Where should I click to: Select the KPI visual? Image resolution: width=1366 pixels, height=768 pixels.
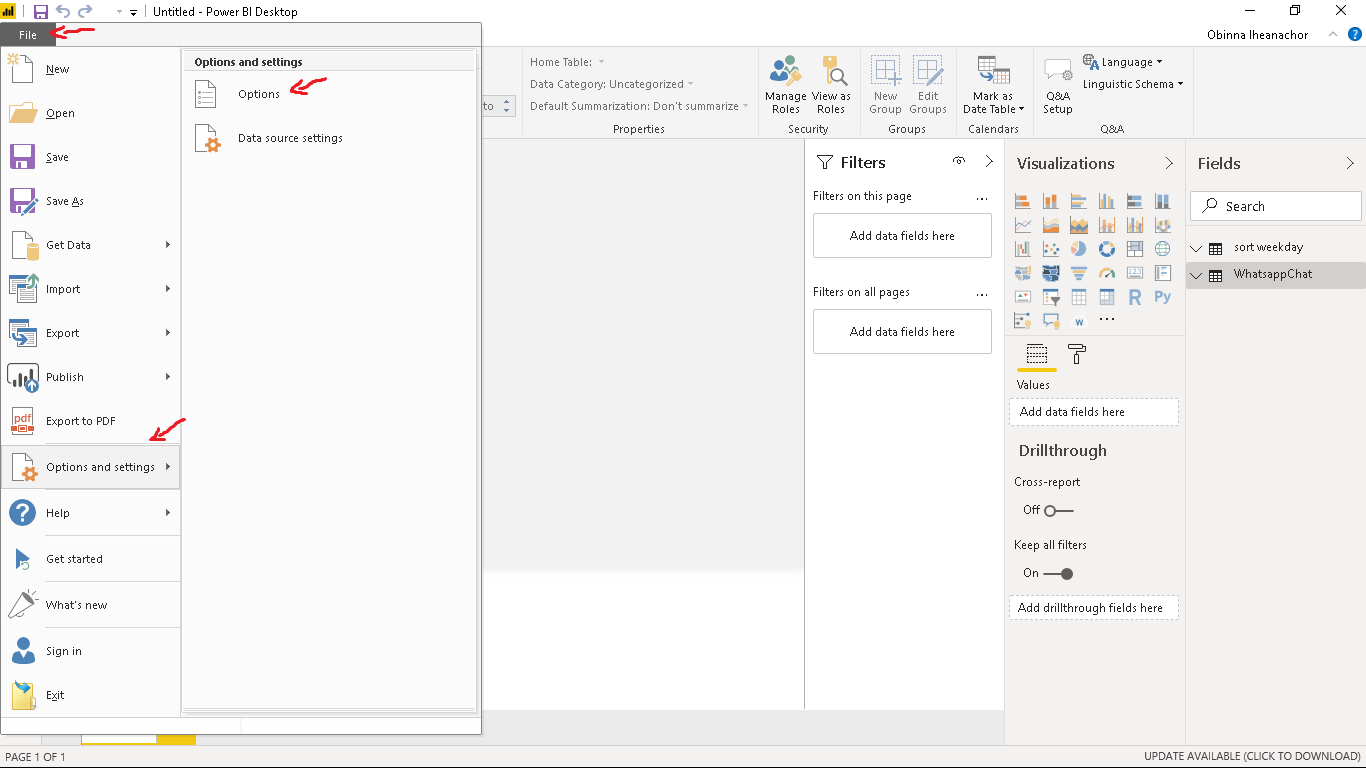point(1023,297)
